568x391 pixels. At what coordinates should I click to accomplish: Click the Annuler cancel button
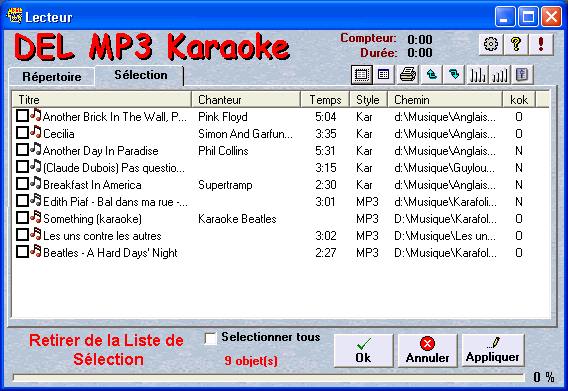[427, 350]
